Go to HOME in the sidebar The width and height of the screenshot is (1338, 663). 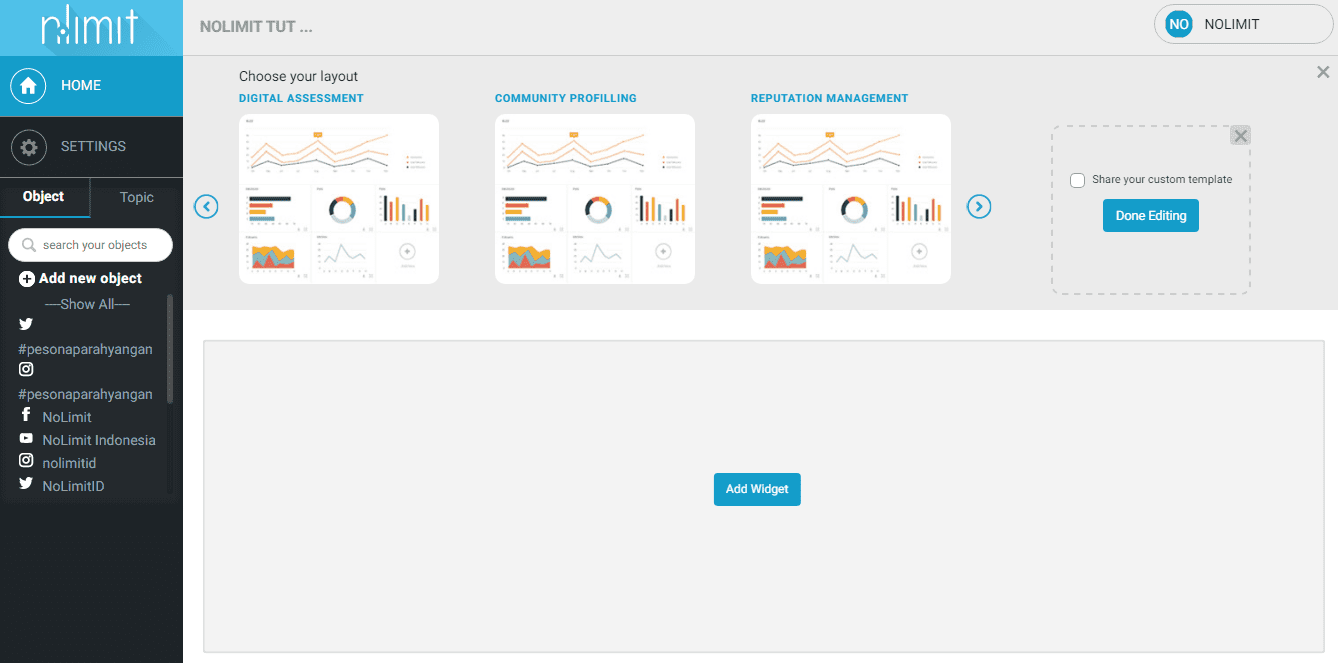[x=91, y=86]
